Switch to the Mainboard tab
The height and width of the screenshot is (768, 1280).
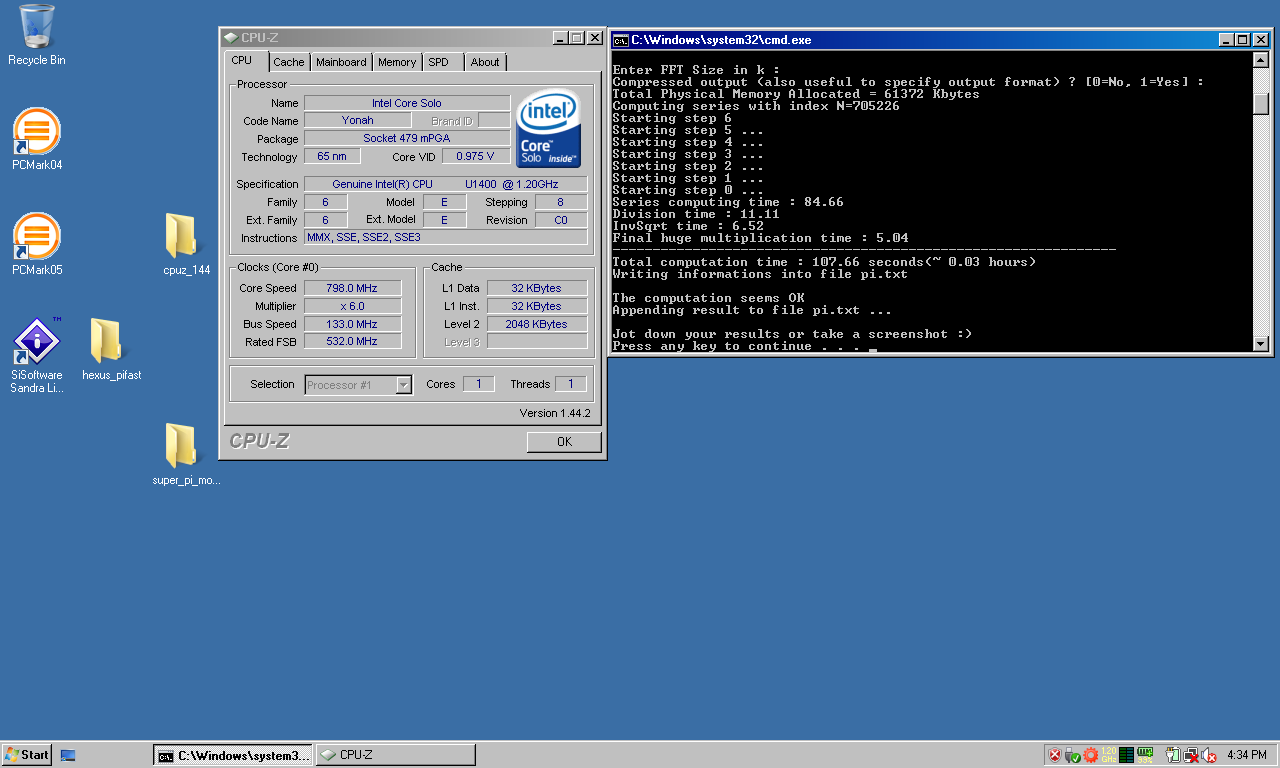click(341, 62)
